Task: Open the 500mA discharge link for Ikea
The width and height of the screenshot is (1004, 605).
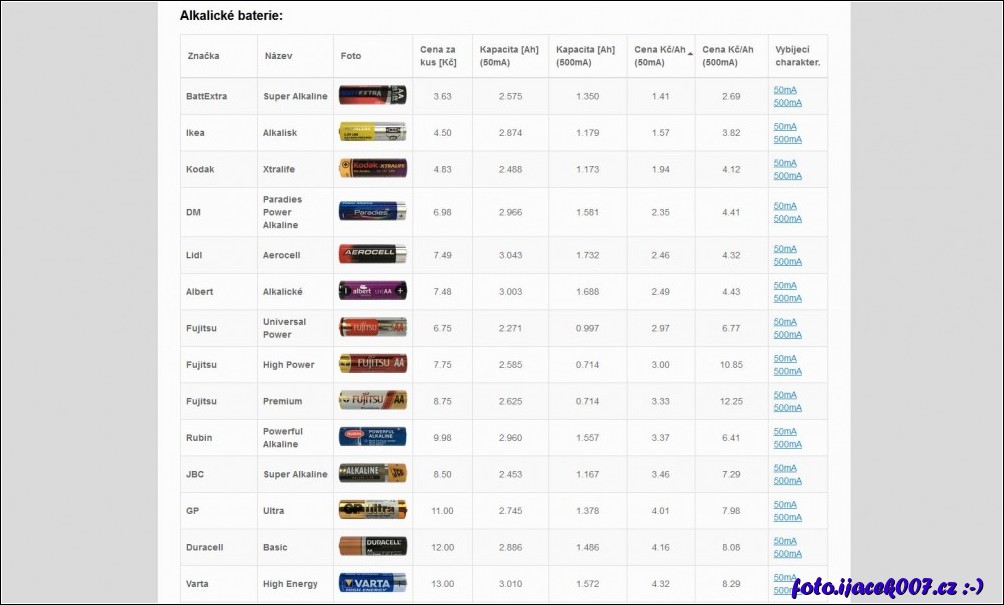Action: (787, 139)
